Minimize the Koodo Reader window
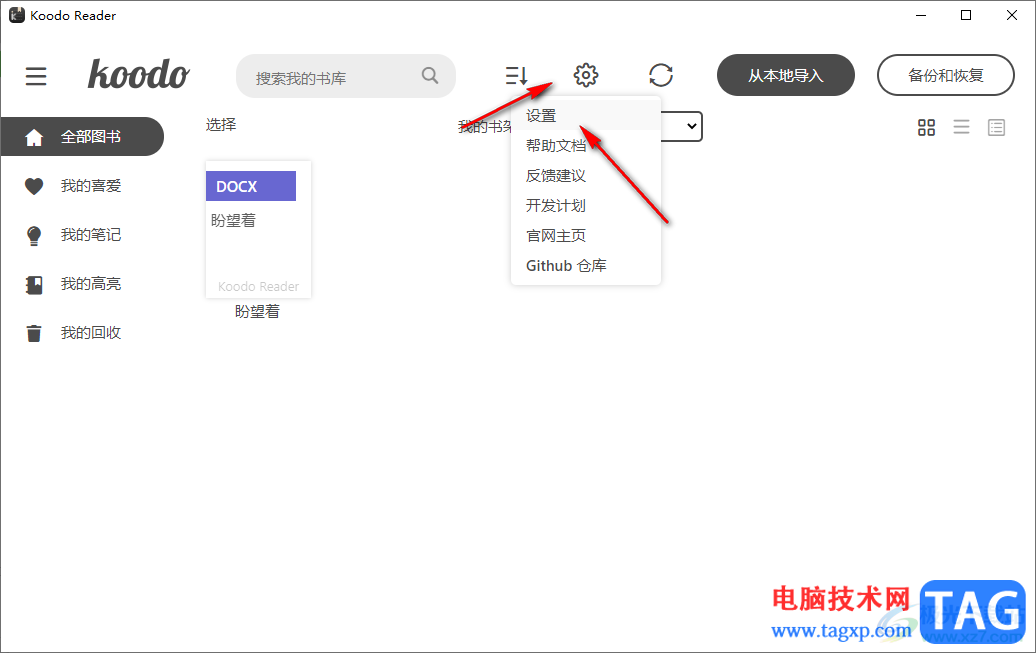Screen dimensions: 1036x653 coord(921,15)
